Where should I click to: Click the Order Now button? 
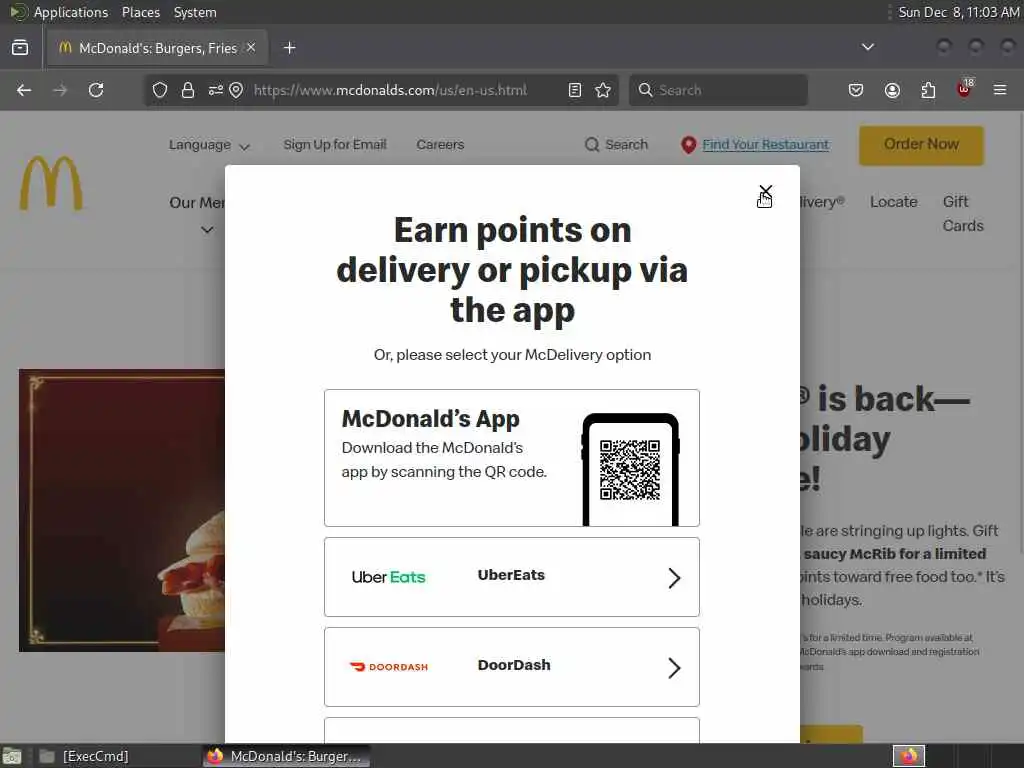tap(921, 145)
